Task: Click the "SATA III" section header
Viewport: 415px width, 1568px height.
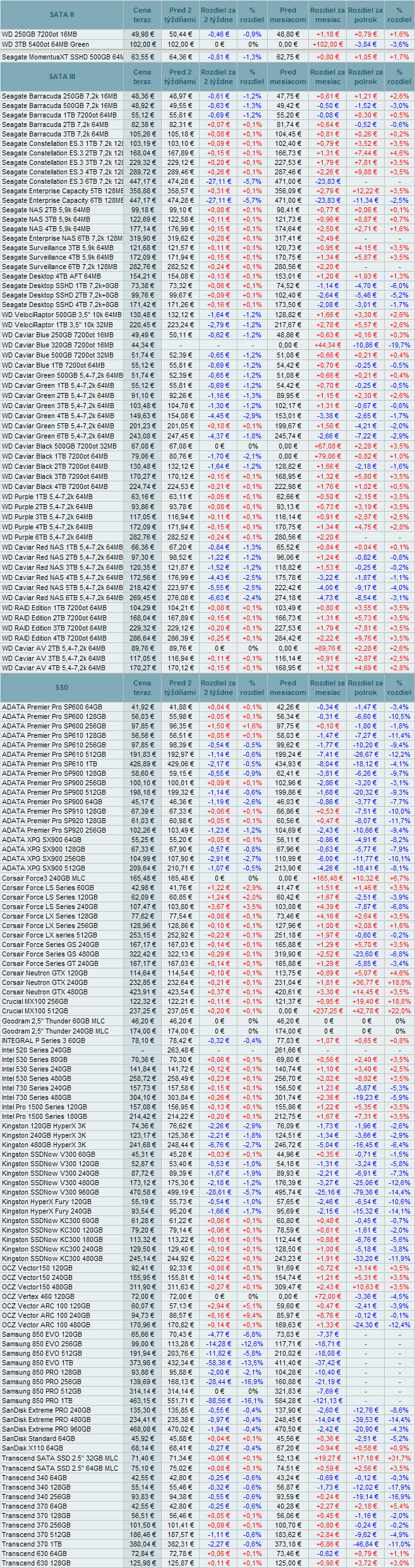Action: tap(62, 76)
